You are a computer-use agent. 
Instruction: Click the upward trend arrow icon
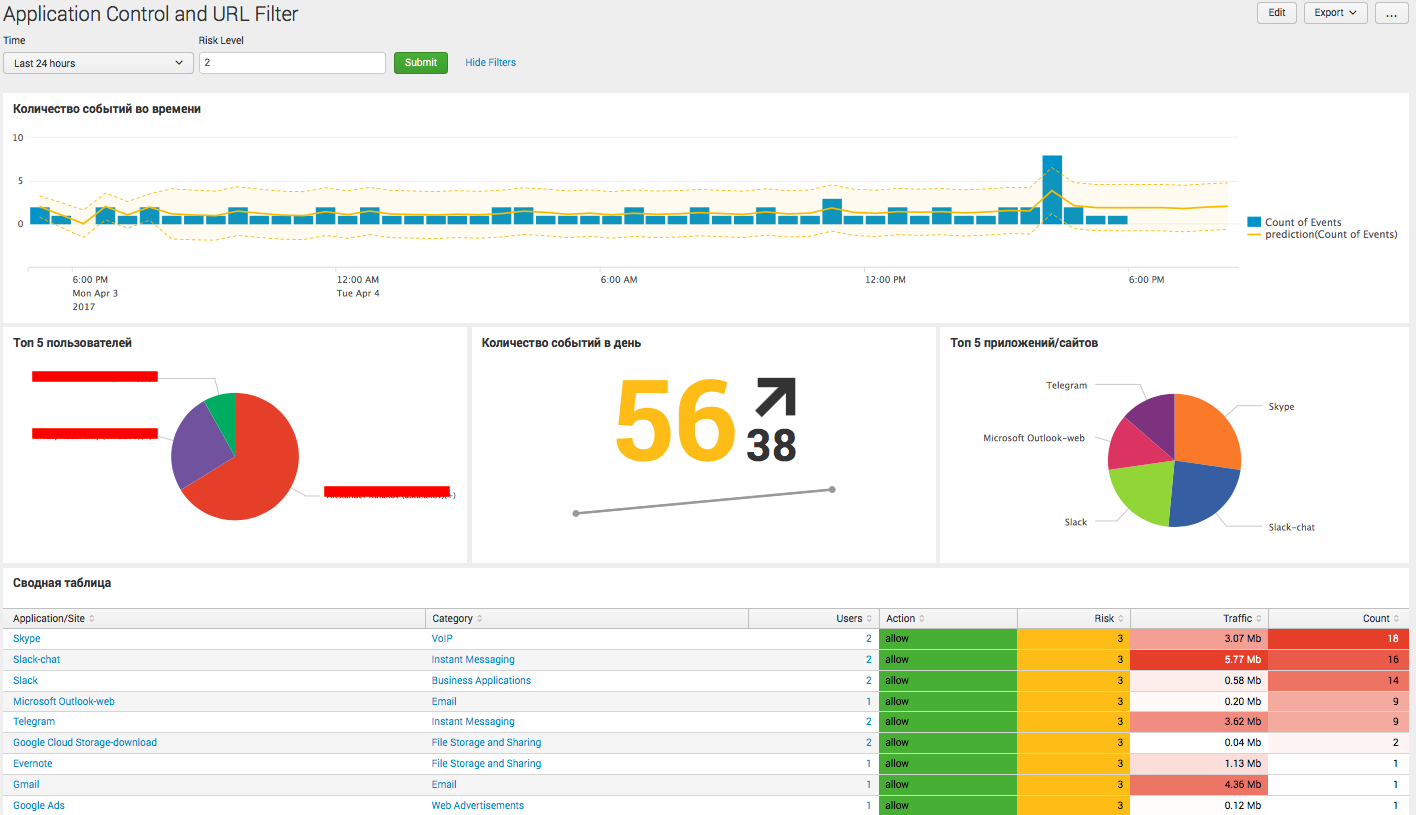coord(776,397)
